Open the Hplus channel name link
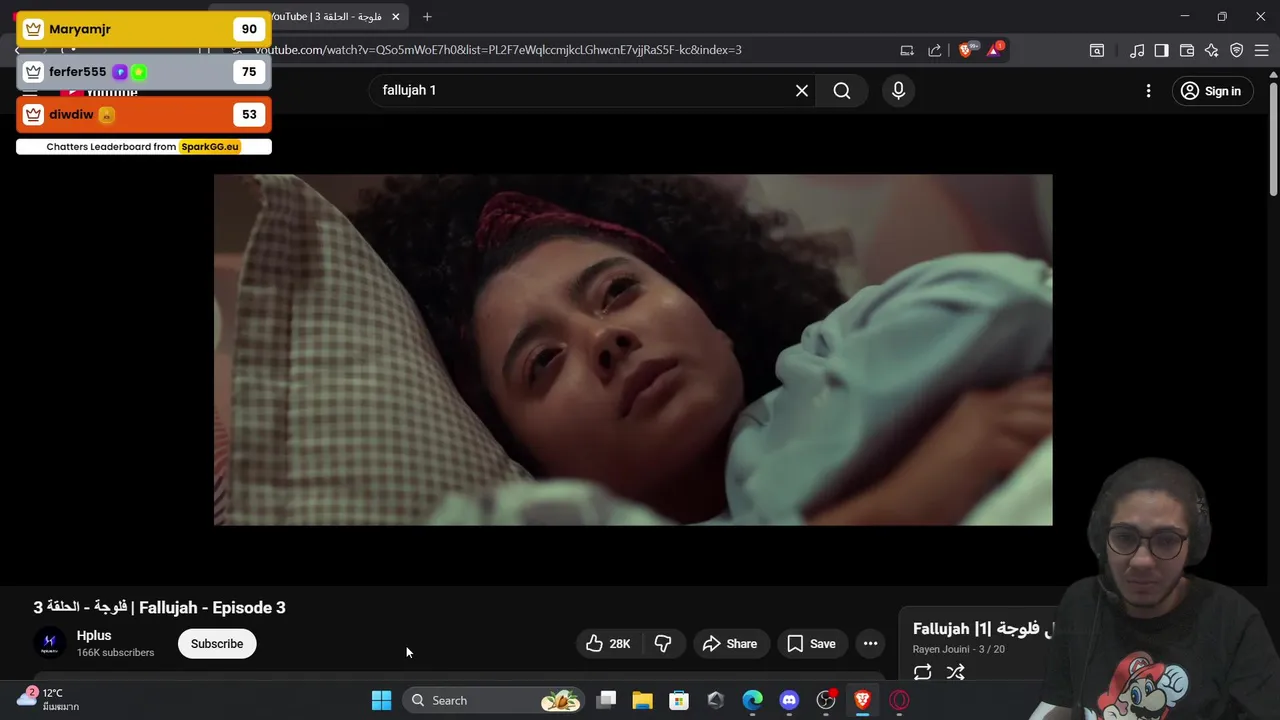 tap(94, 636)
